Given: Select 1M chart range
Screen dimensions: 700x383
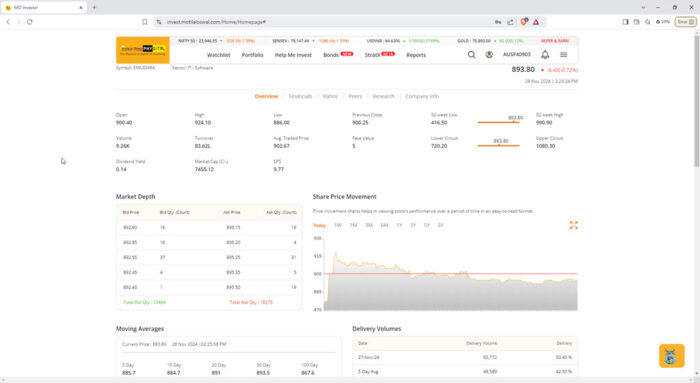Looking at the screenshot, I should [x=353, y=225].
